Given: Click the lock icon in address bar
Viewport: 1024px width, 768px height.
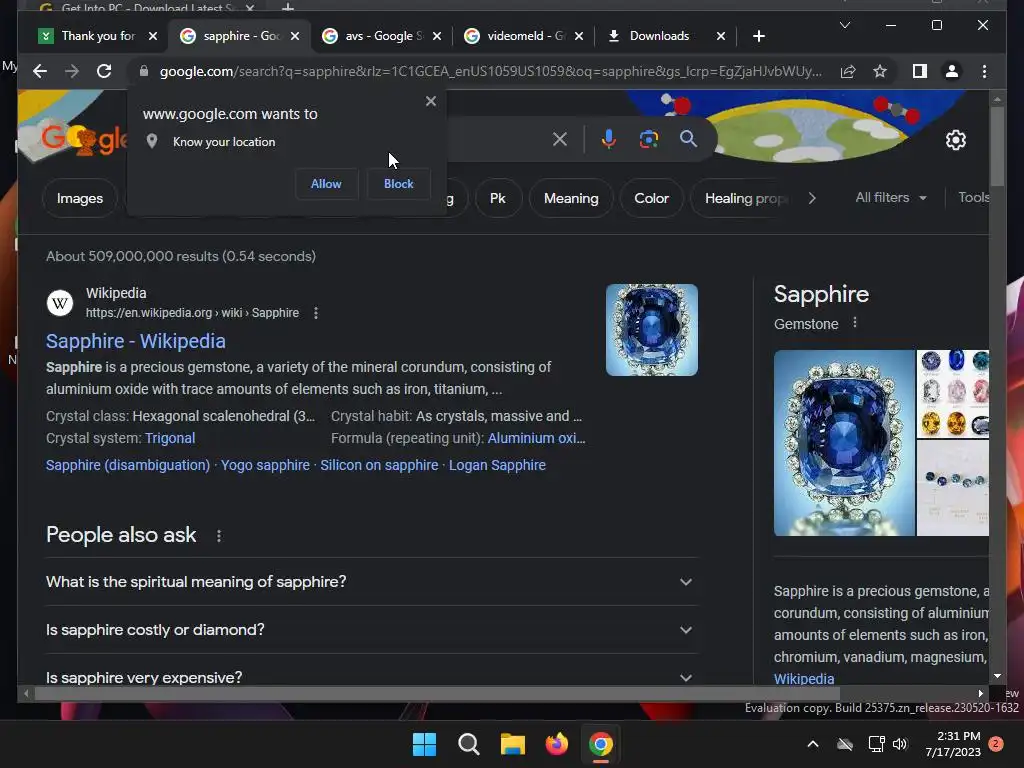Looking at the screenshot, I should [144, 71].
